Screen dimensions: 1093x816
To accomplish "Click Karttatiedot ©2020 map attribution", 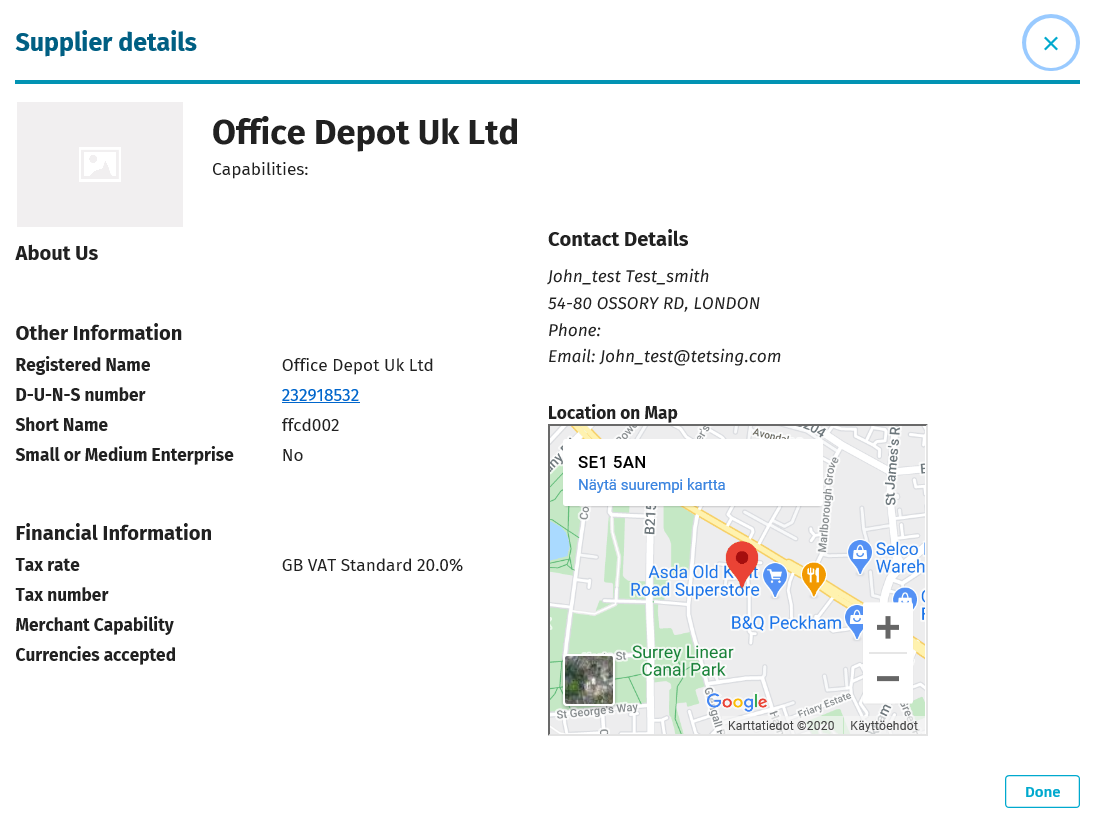I will pos(781,725).
